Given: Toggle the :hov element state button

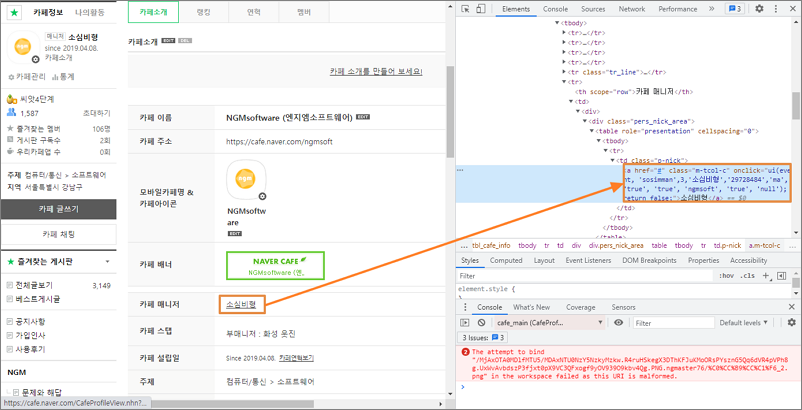Looking at the screenshot, I should tap(726, 276).
